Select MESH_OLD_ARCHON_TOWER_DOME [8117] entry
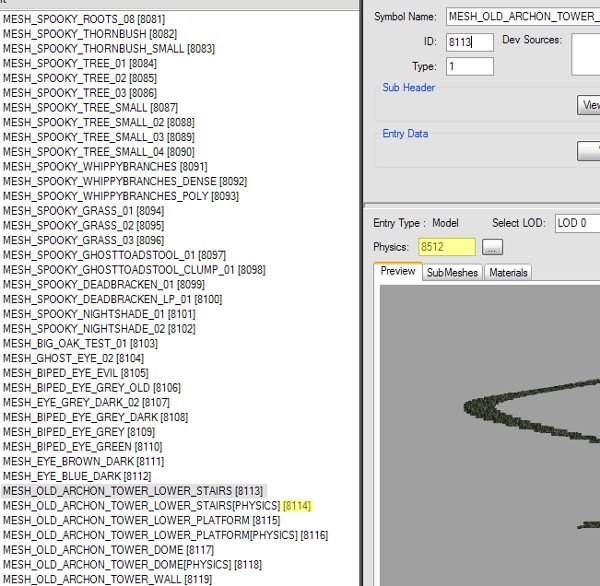Image resolution: width=600 pixels, height=586 pixels. [x=108, y=550]
